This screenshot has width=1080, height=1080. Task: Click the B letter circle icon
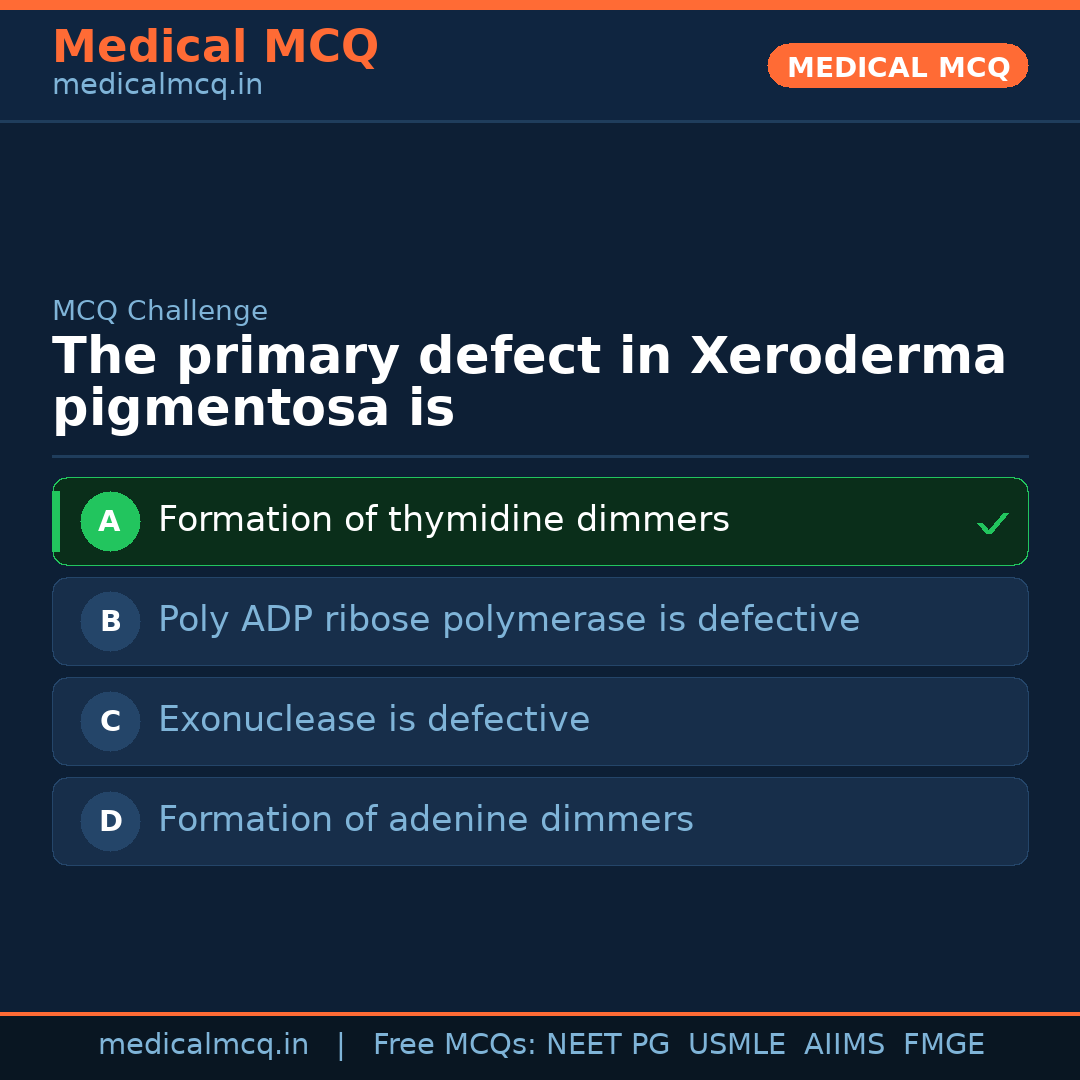pyautogui.click(x=110, y=621)
